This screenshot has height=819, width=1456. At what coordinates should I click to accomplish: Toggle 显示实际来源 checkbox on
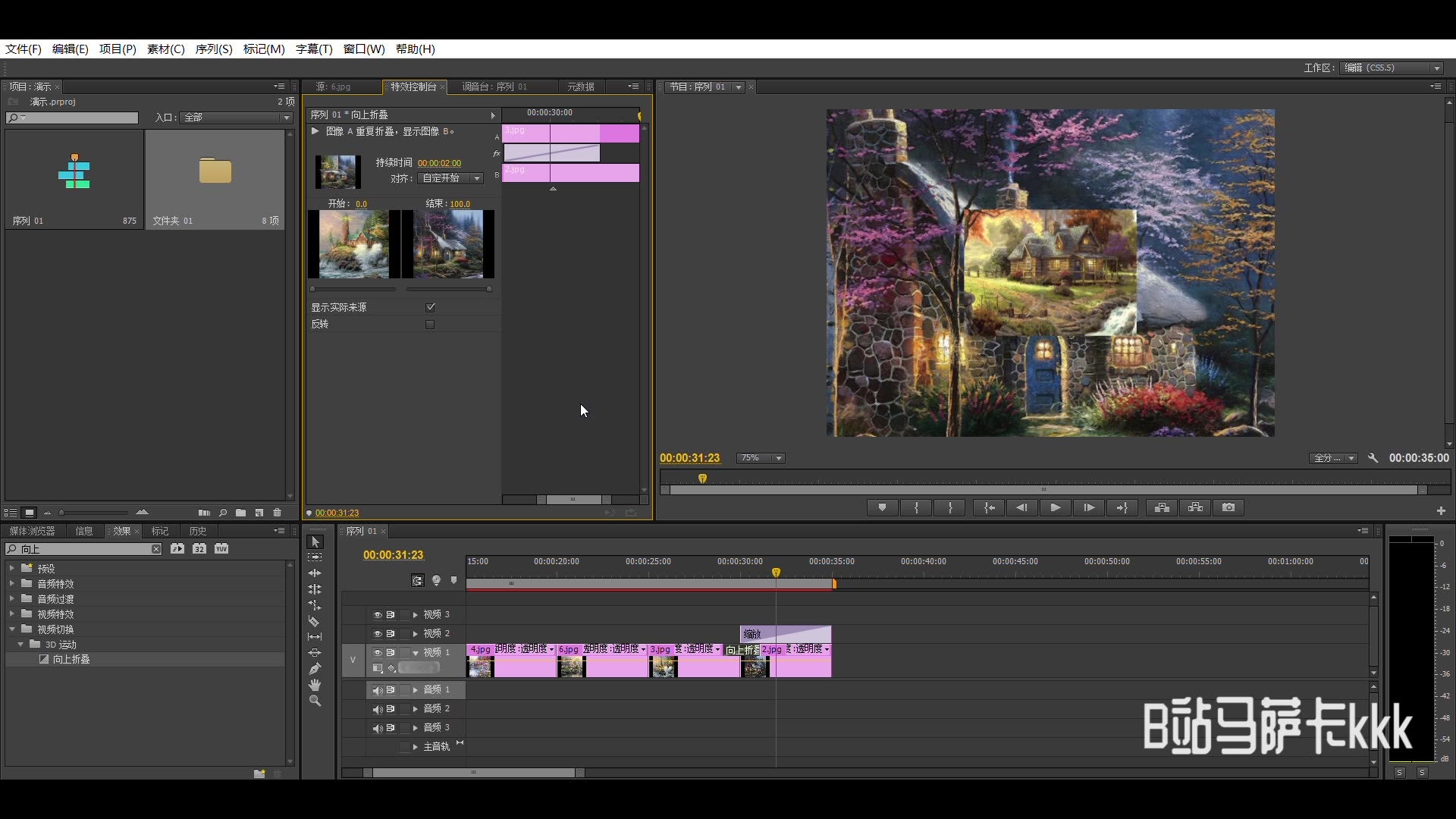(x=430, y=306)
